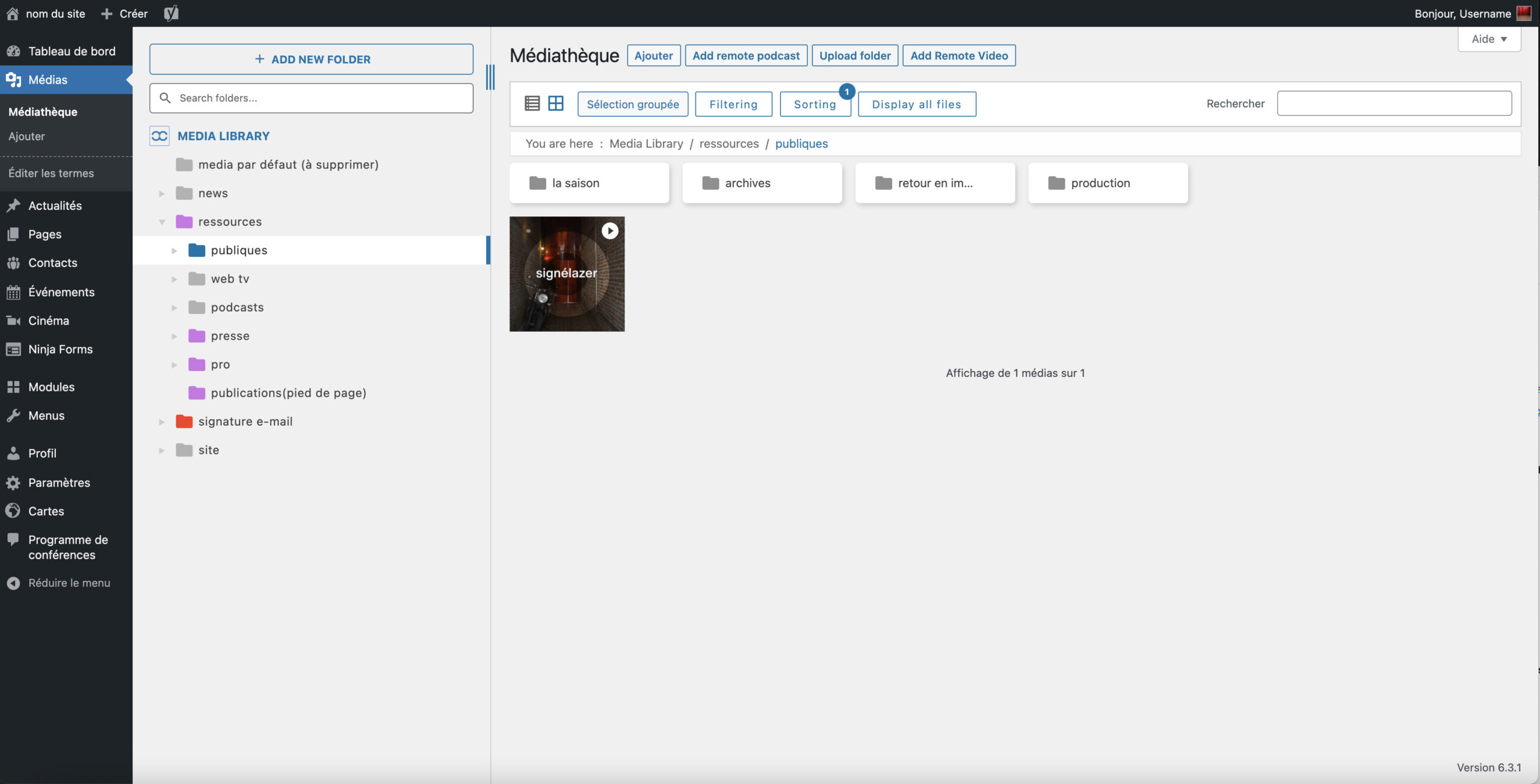The height and width of the screenshot is (784, 1540).
Task: Expand the web tv folder arrow
Action: tap(174, 279)
